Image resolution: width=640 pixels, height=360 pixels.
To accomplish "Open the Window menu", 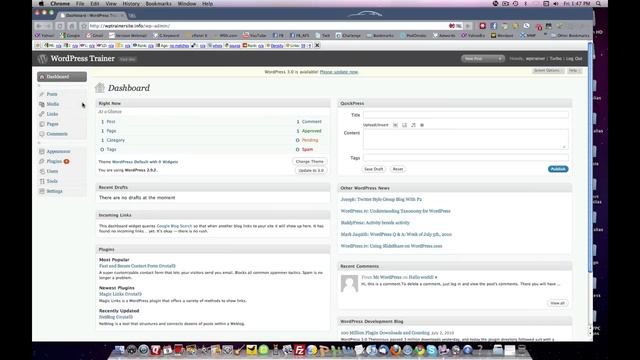I will coord(187,4).
